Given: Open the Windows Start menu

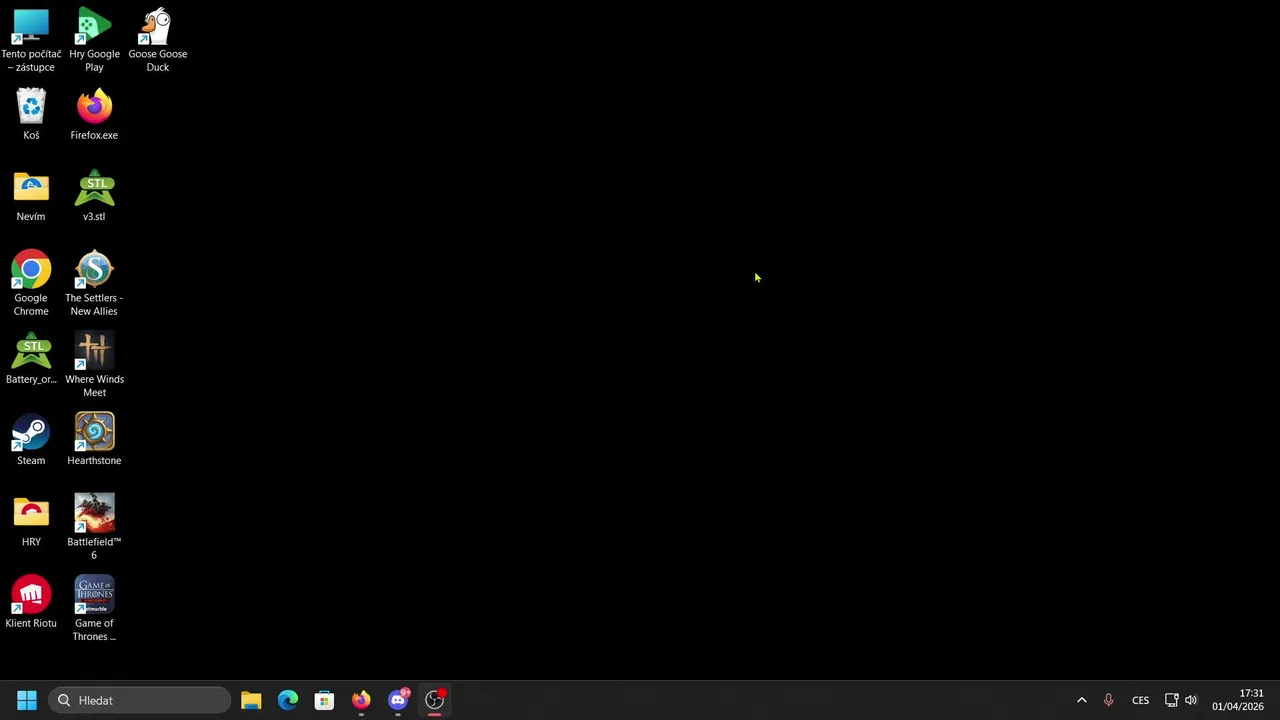Looking at the screenshot, I should click(x=27, y=700).
